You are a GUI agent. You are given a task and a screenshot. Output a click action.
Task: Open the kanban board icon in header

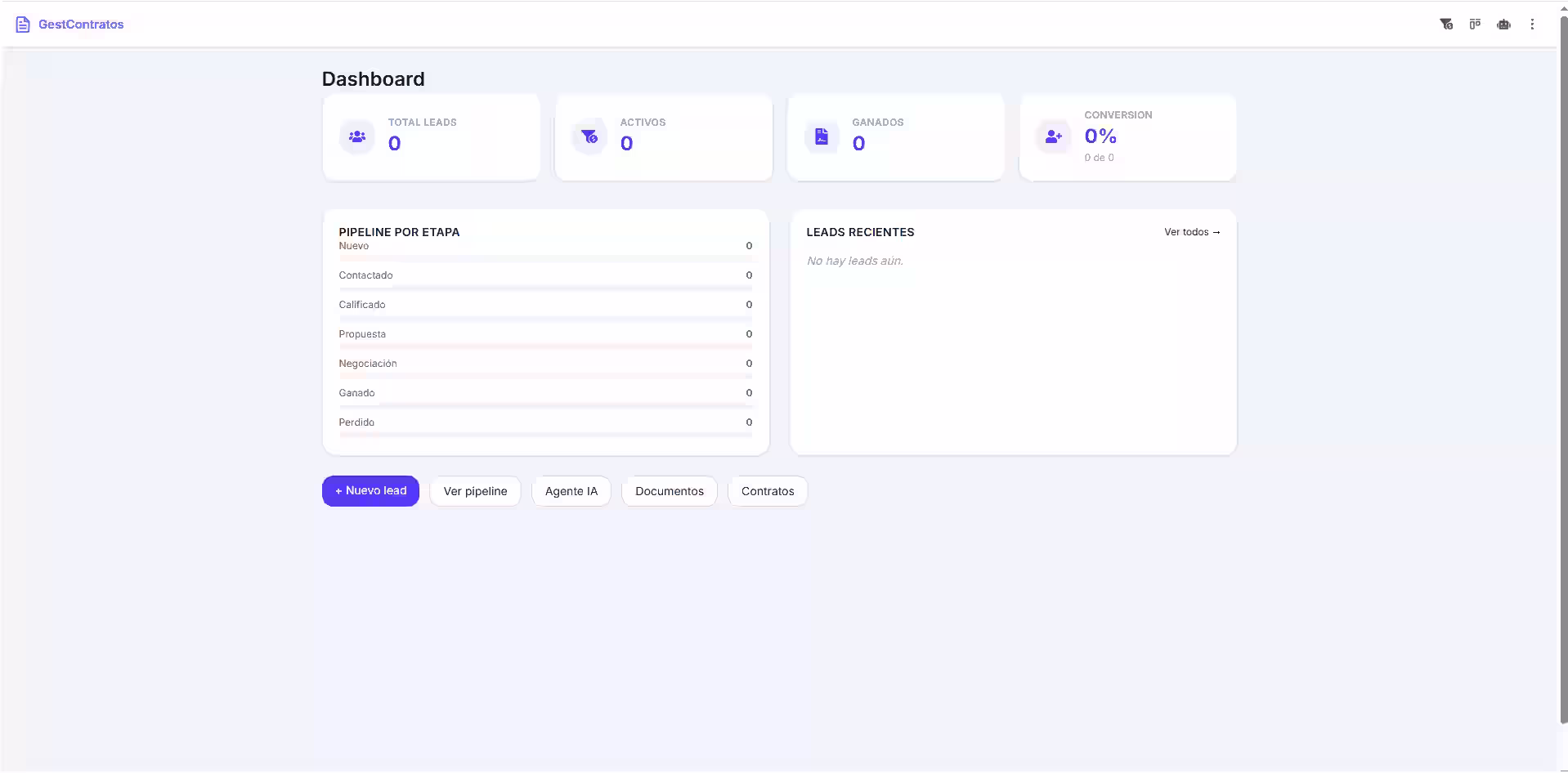(1475, 25)
